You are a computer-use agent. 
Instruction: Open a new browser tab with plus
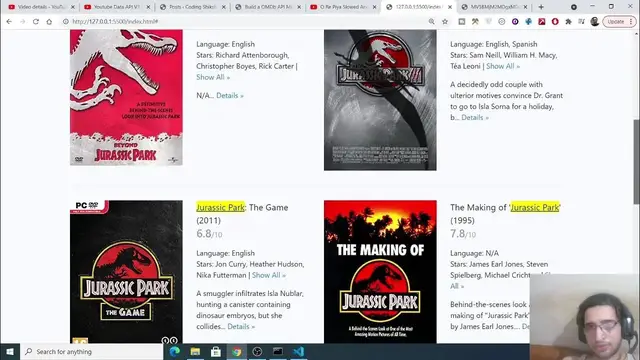(x=541, y=7)
